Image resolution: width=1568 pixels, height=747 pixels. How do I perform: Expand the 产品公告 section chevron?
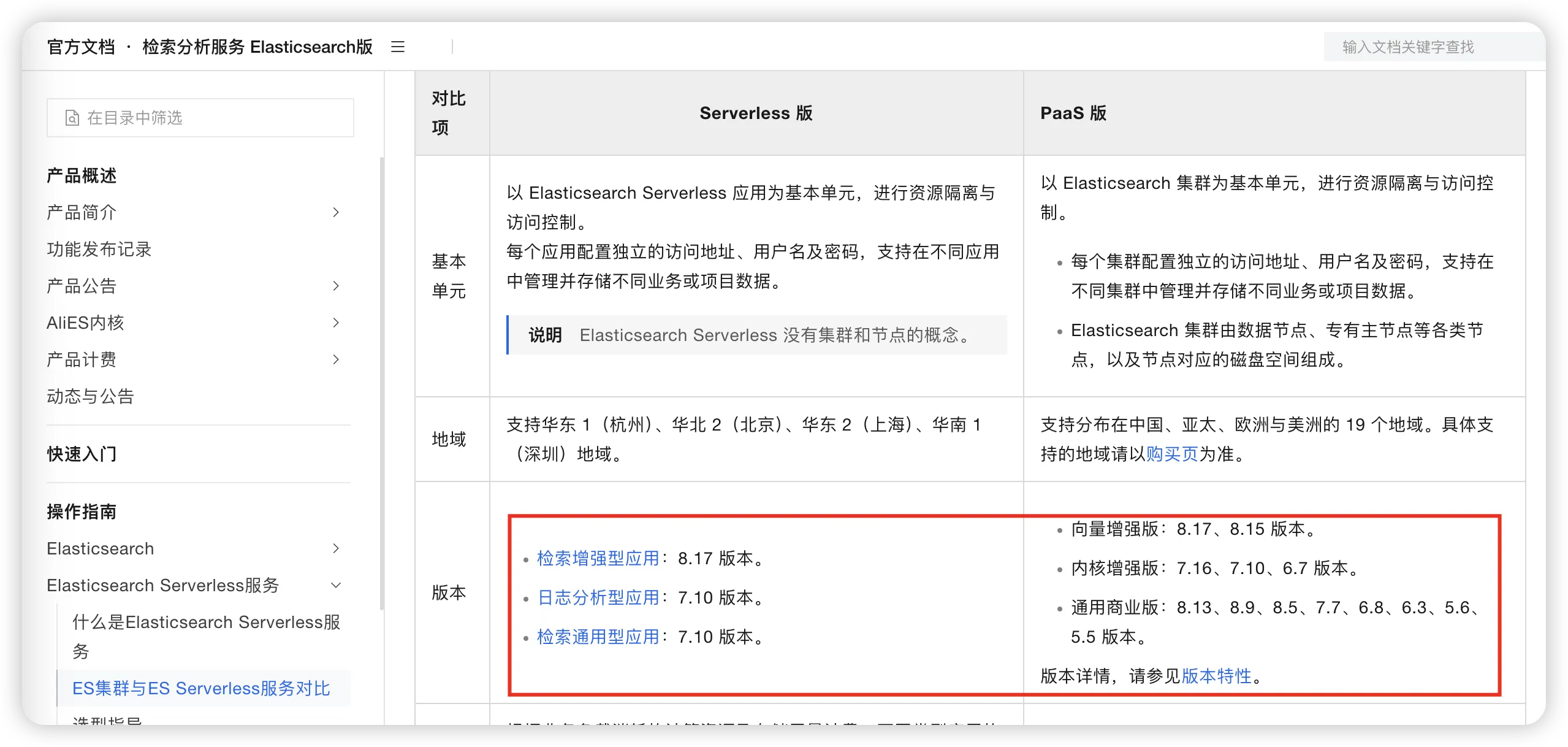click(x=335, y=286)
